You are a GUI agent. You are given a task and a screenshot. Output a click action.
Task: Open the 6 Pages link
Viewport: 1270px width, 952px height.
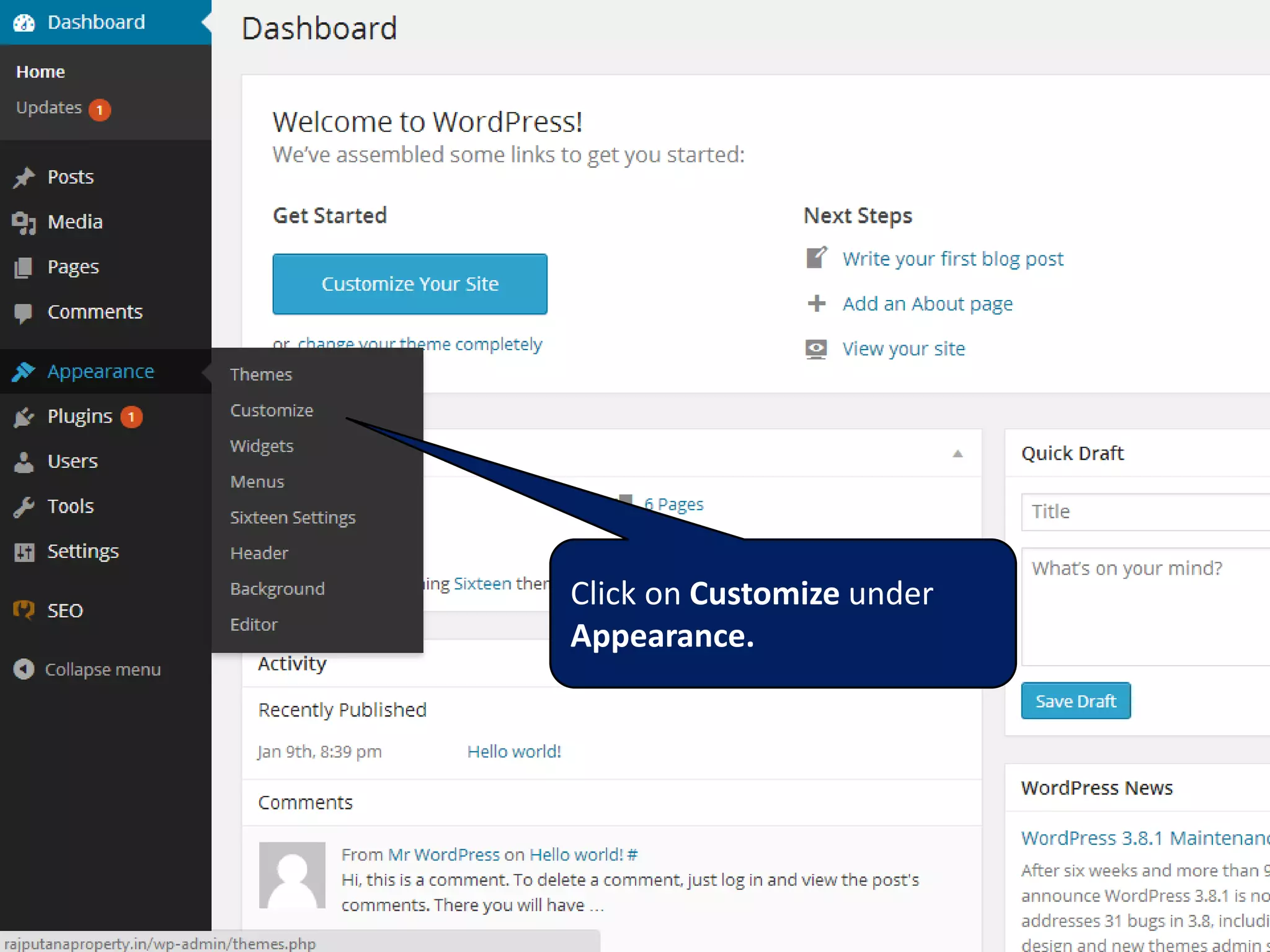click(673, 505)
